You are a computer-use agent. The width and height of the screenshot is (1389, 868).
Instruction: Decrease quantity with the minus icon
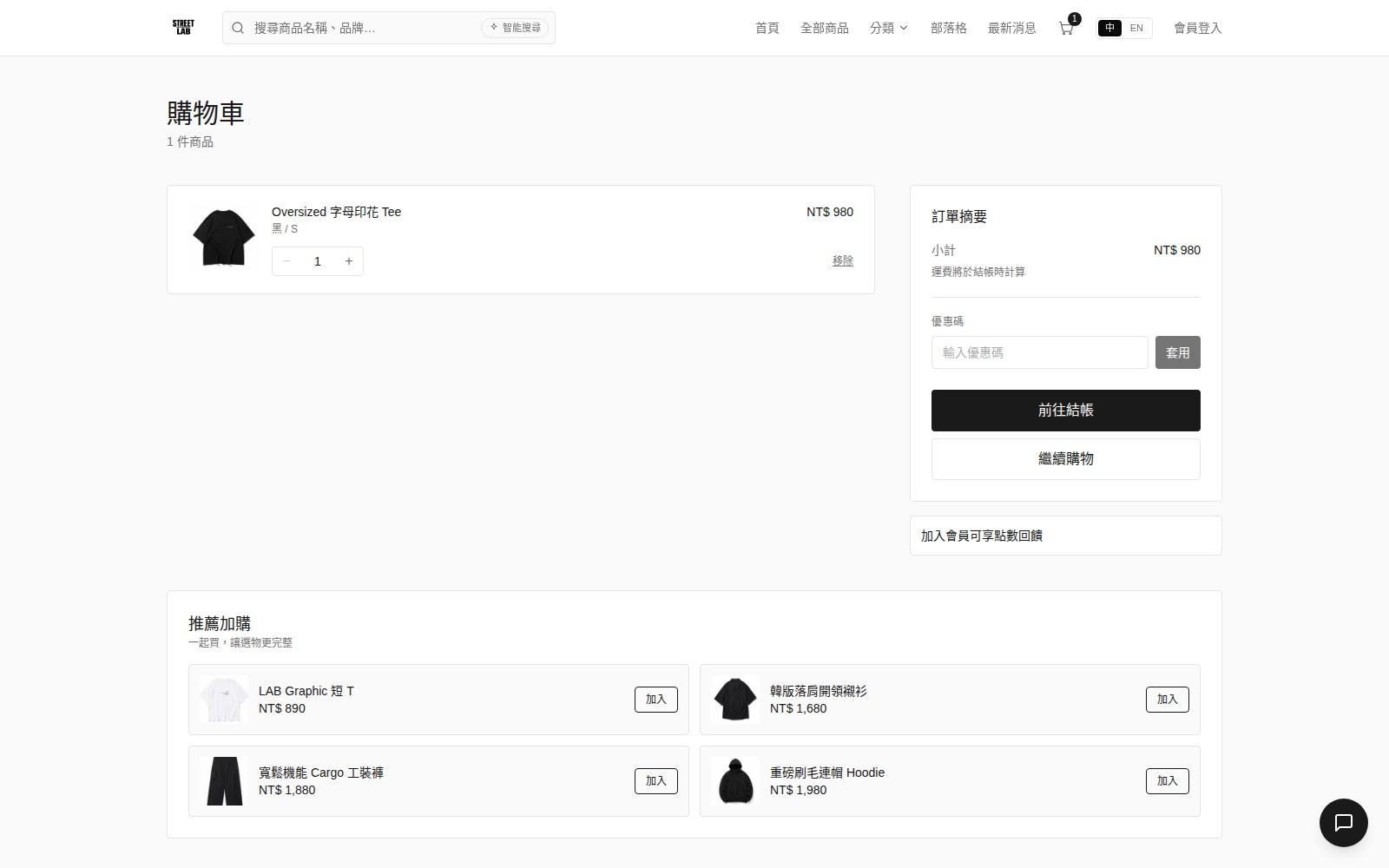pyautogui.click(x=286, y=261)
